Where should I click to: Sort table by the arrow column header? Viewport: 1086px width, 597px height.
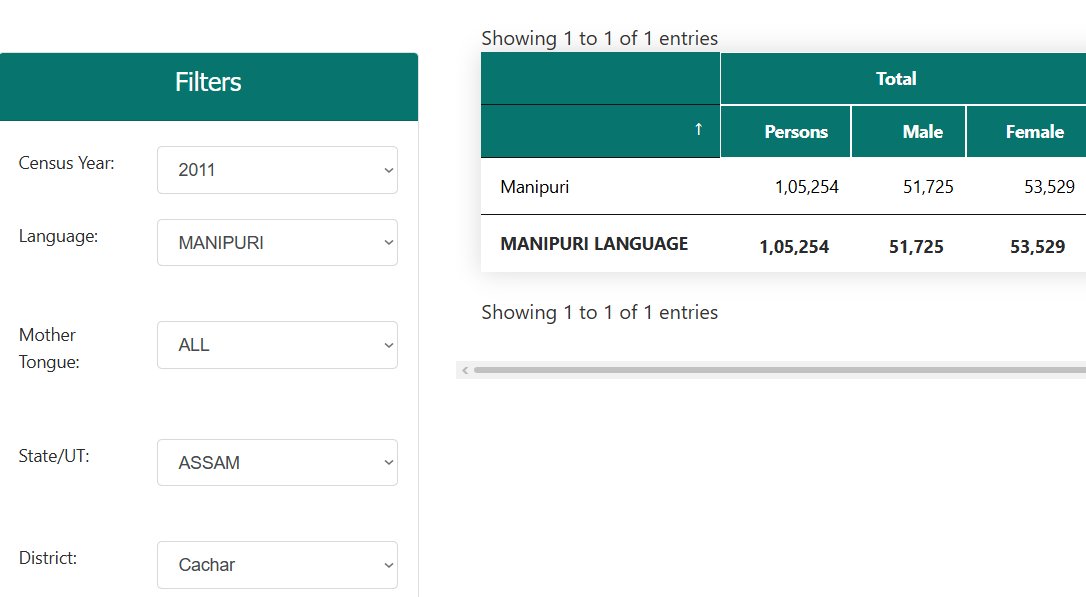tap(600, 131)
